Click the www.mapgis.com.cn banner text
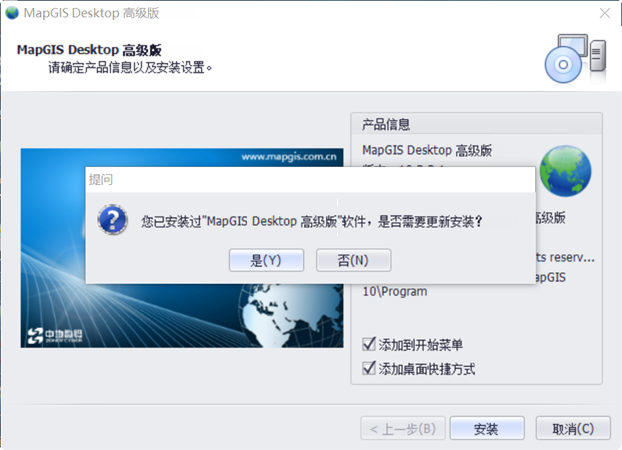This screenshot has height=450, width=622. click(x=289, y=157)
